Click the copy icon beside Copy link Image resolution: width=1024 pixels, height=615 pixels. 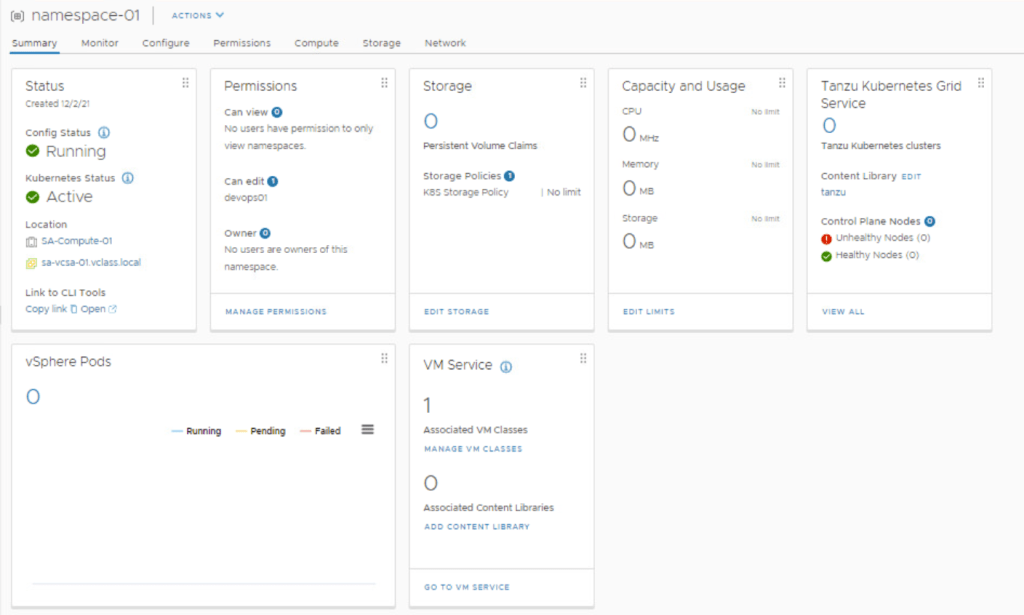point(74,309)
